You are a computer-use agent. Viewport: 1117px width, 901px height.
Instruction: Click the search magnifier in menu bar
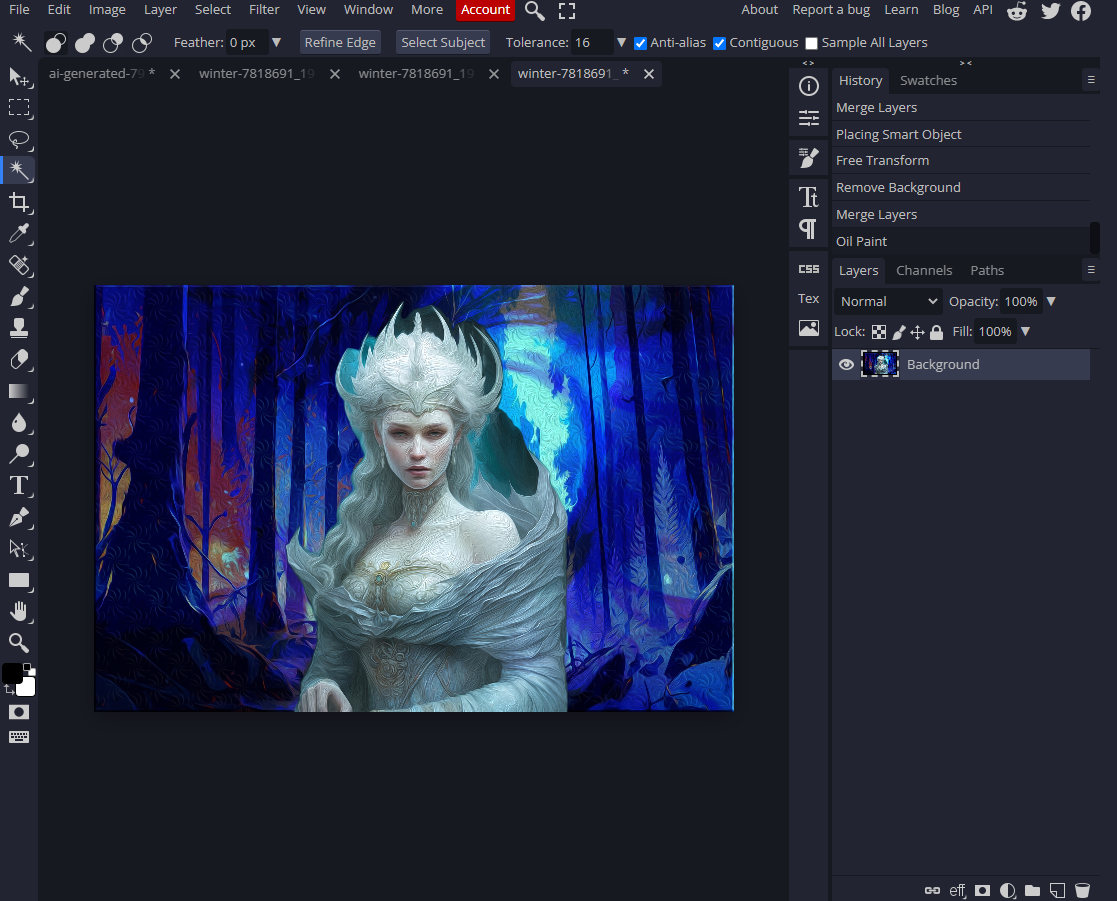tap(534, 11)
